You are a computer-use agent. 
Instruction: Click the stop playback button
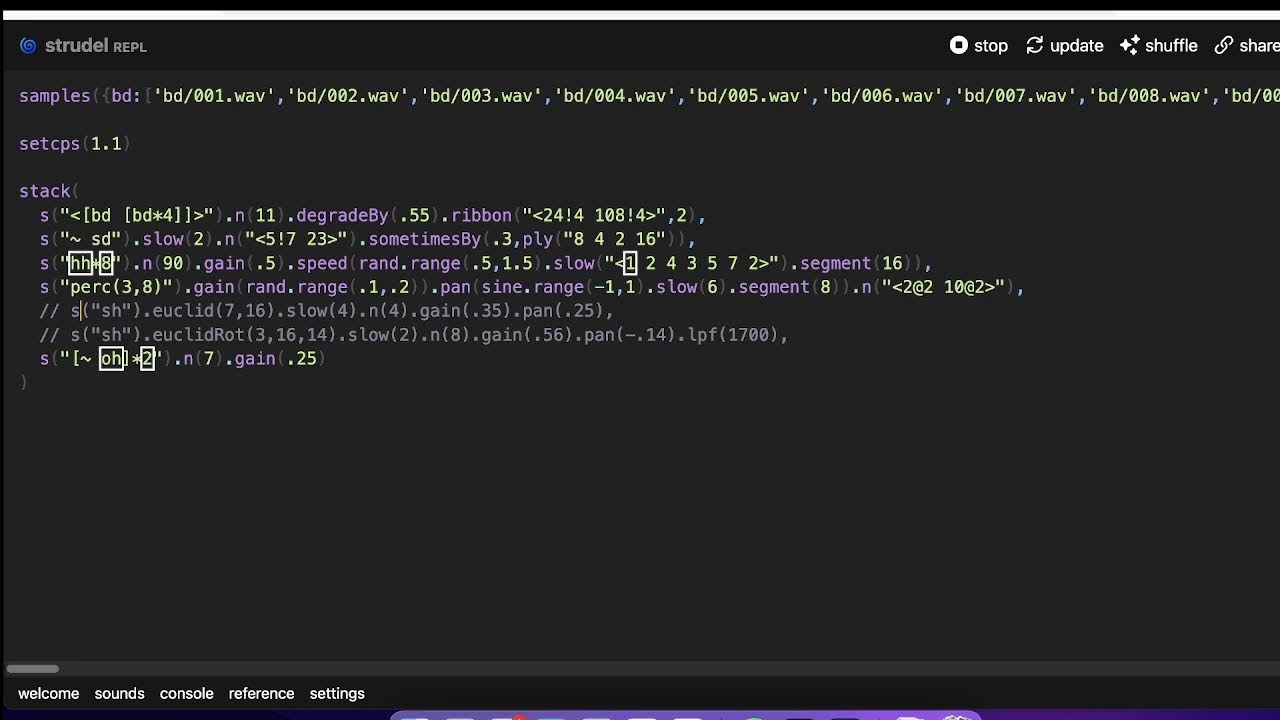coord(979,46)
